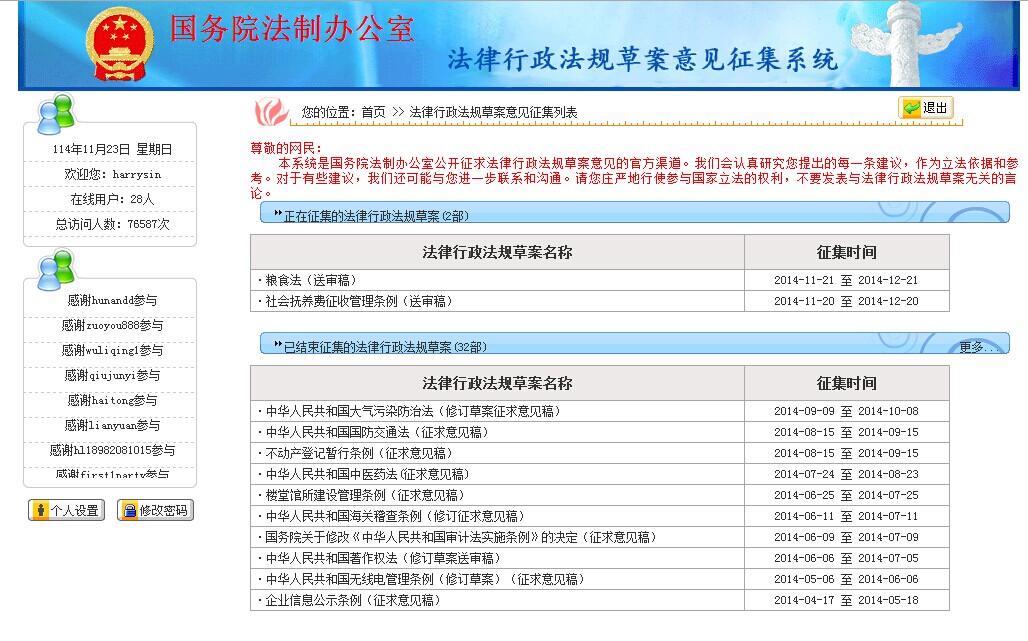Click 已结束征集的法律行政法规草案 (32部) header

(x=386, y=347)
